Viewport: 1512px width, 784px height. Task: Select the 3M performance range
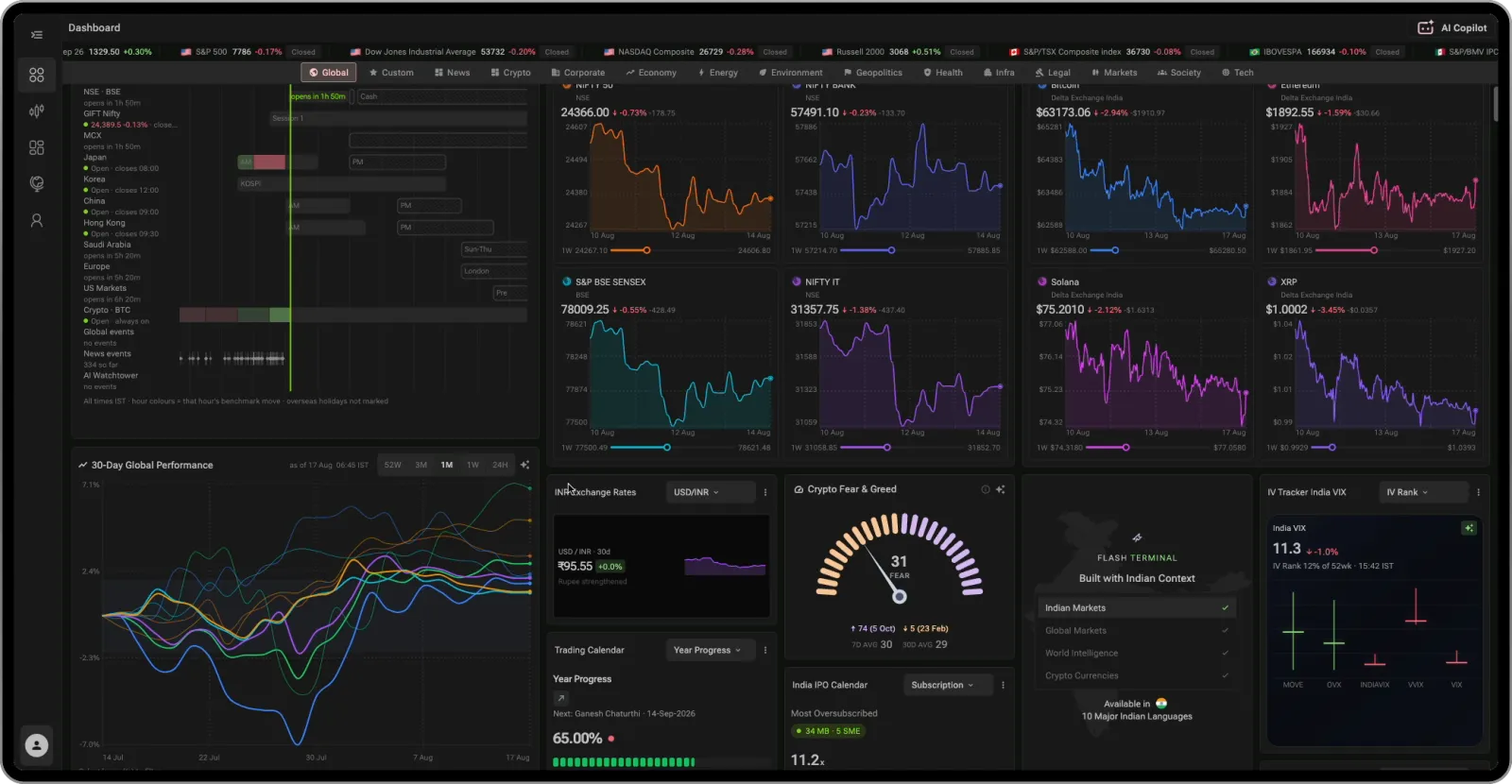coord(421,465)
